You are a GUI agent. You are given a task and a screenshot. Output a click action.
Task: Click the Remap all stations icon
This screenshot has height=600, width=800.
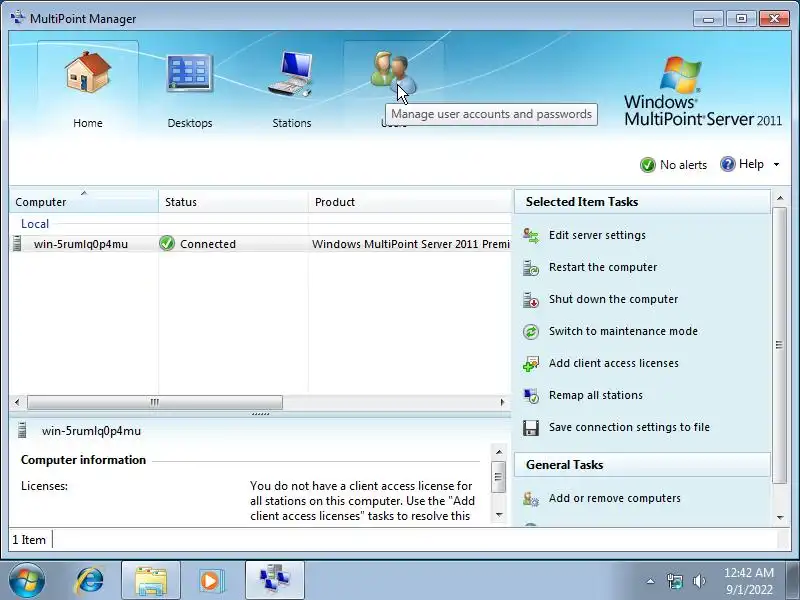click(531, 395)
